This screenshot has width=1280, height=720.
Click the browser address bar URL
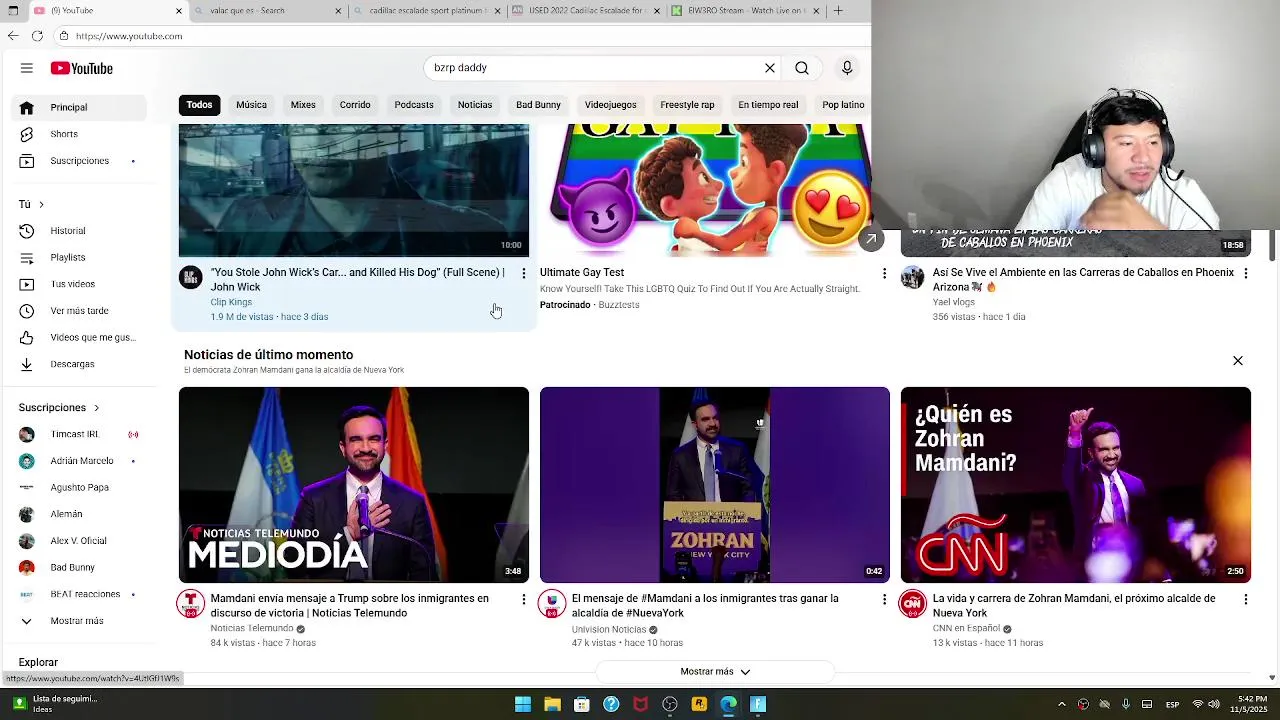coord(129,36)
